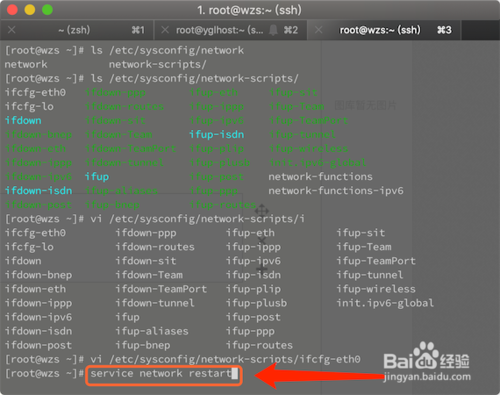This screenshot has height=395, width=500.
Task: Click the bell icon on root@yglhost tab
Action: (273, 30)
